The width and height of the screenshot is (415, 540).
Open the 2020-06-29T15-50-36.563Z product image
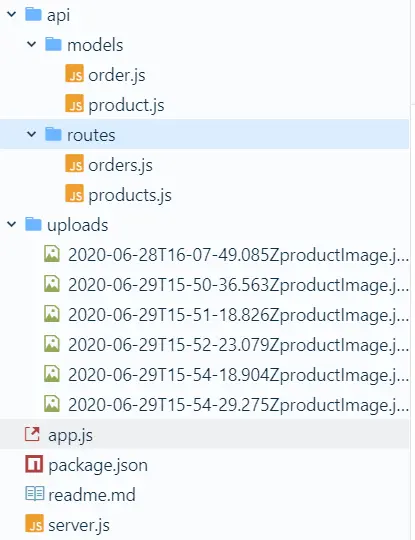point(238,285)
